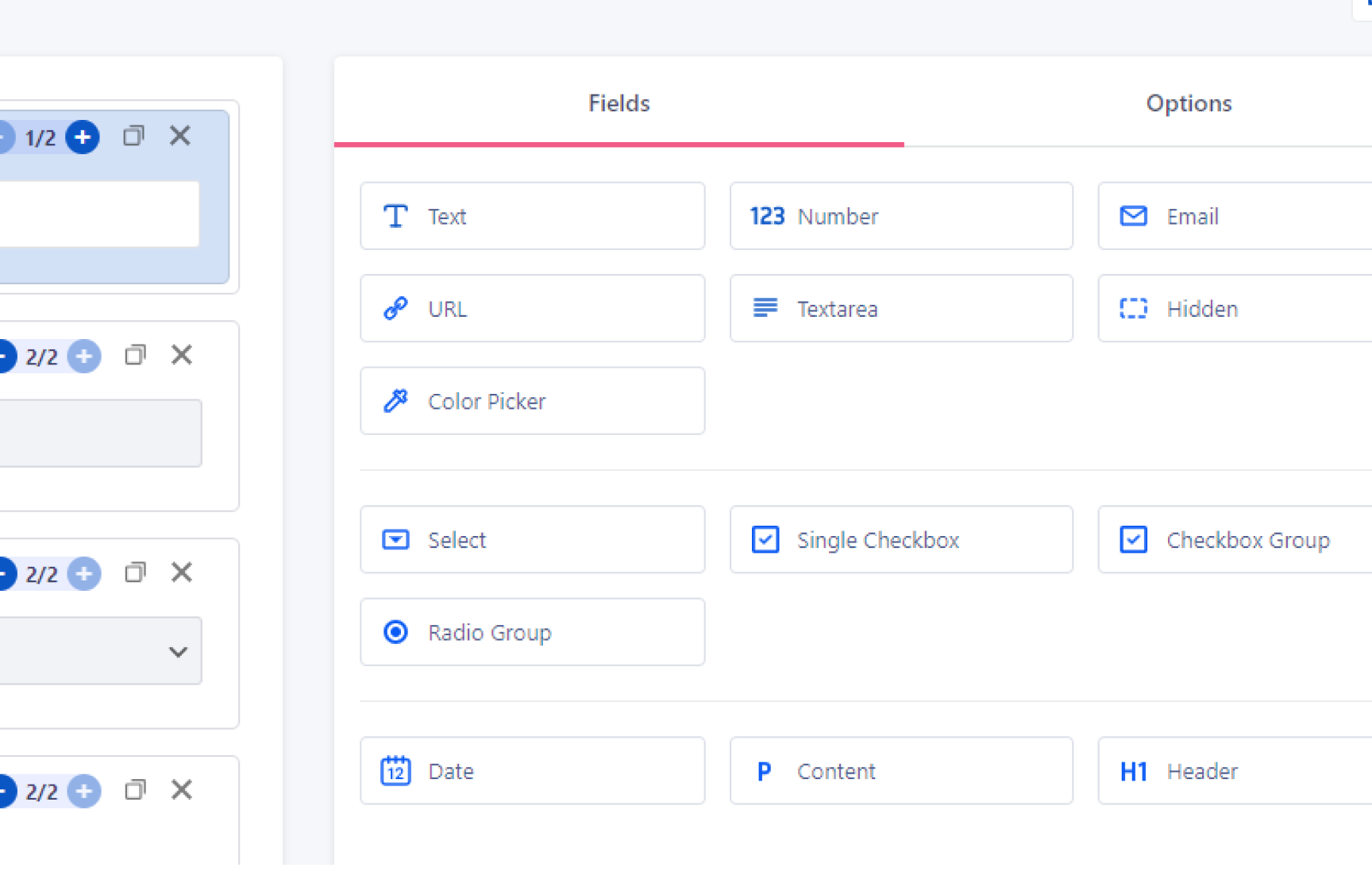Open the Fields tab
The height and width of the screenshot is (887, 1372).
click(619, 103)
